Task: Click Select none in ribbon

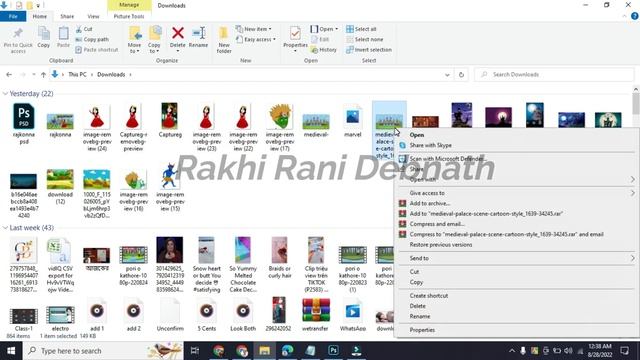Action: click(x=364, y=39)
